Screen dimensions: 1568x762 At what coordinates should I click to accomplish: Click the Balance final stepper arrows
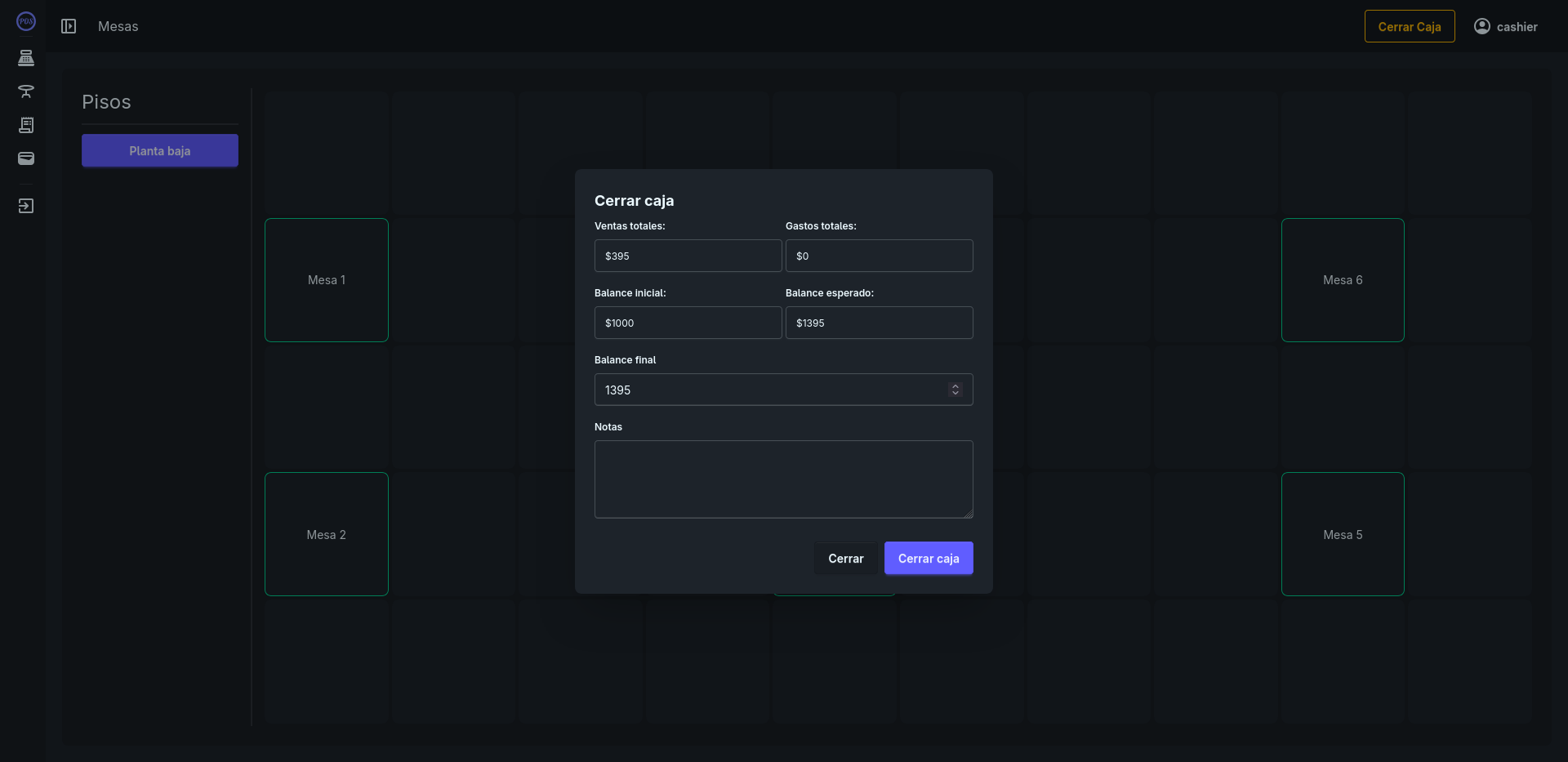[955, 390]
